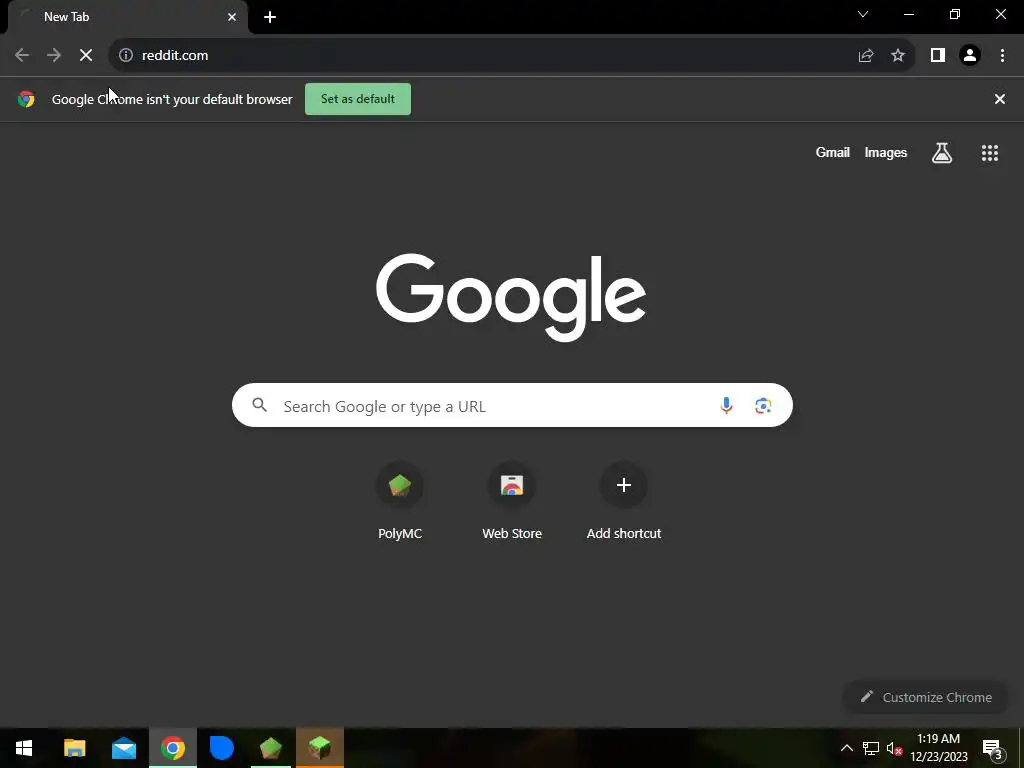Show hidden system tray icons
Viewport: 1024px width, 768px height.
[846, 748]
